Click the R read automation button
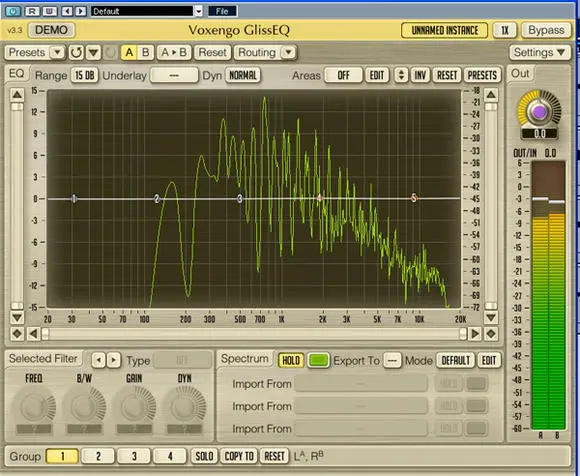 coord(32,11)
